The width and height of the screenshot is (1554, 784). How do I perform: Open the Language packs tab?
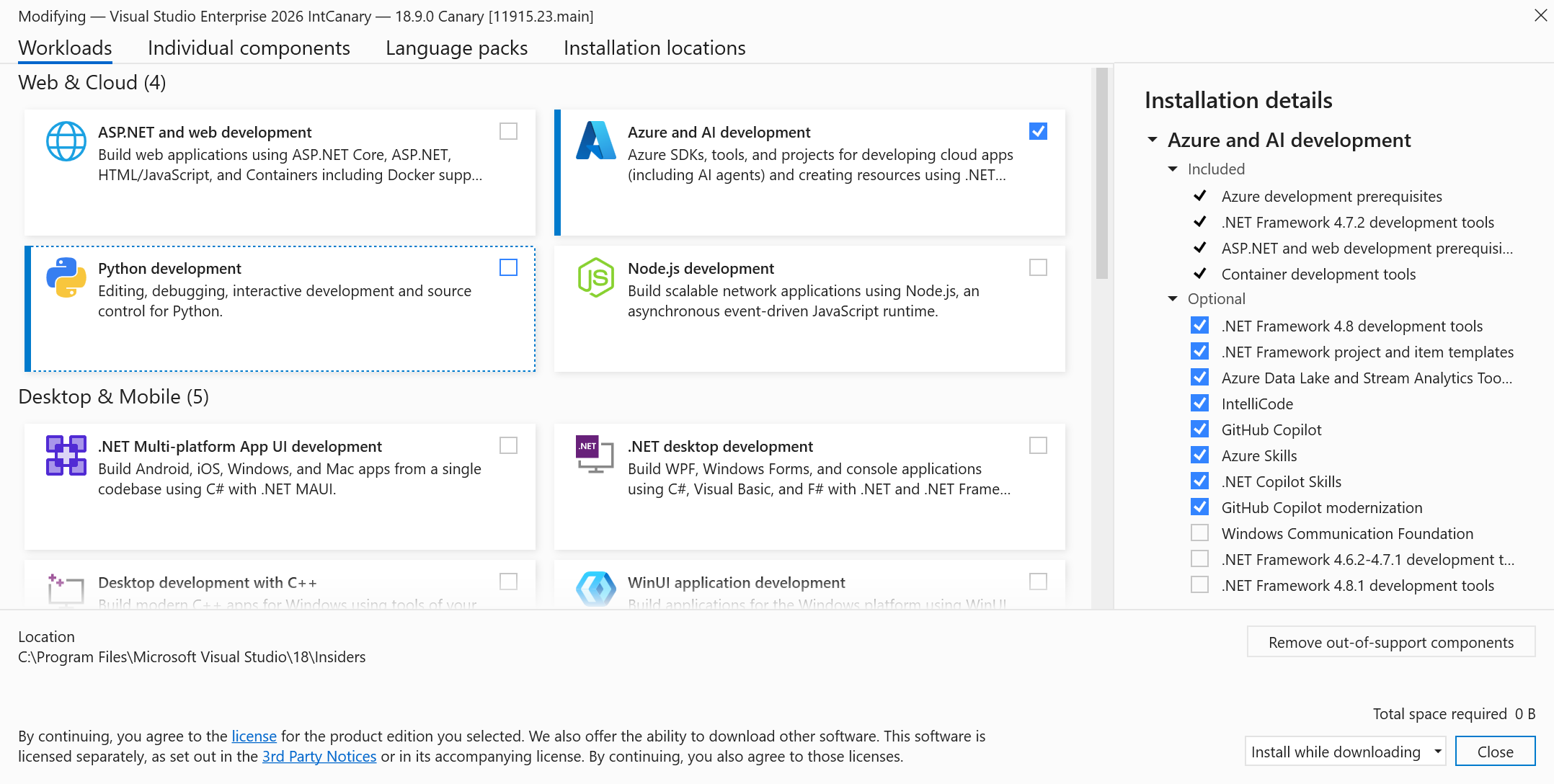click(456, 48)
